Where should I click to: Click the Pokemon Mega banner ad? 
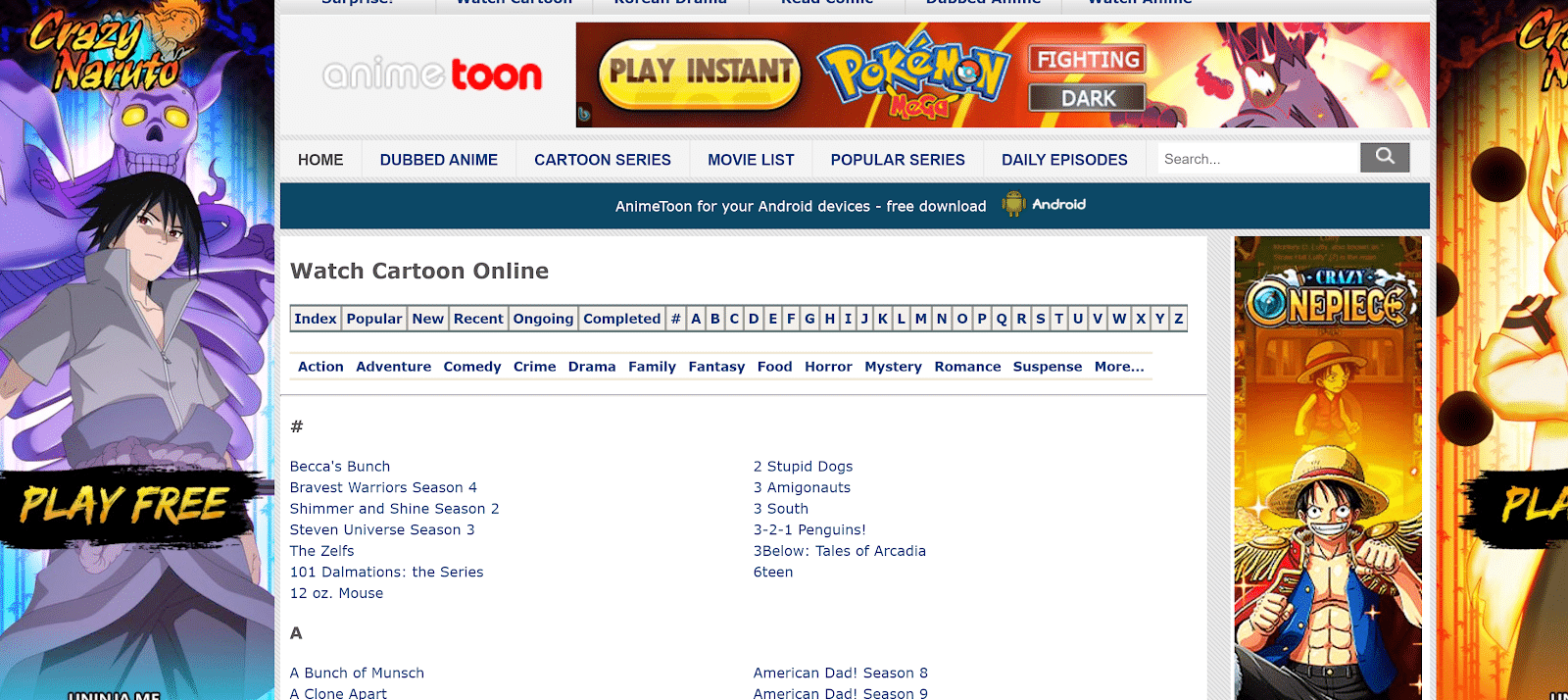click(1003, 75)
